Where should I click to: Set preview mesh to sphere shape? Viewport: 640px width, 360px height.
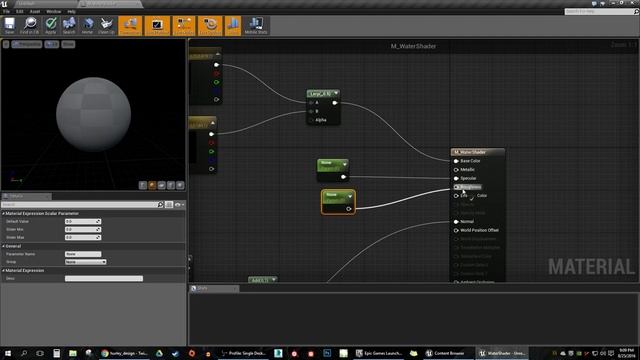tap(152, 185)
